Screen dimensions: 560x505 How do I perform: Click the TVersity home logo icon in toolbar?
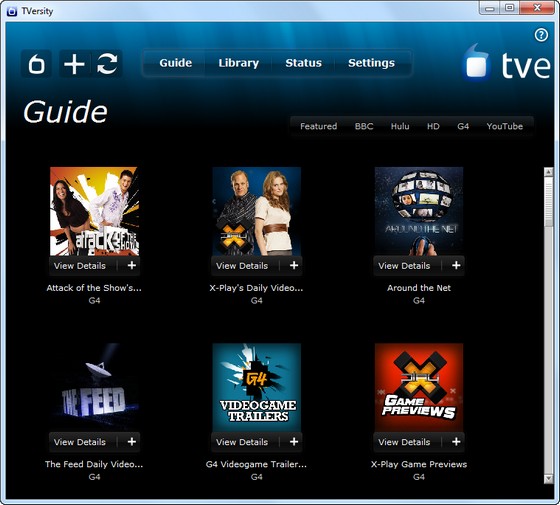[36, 64]
